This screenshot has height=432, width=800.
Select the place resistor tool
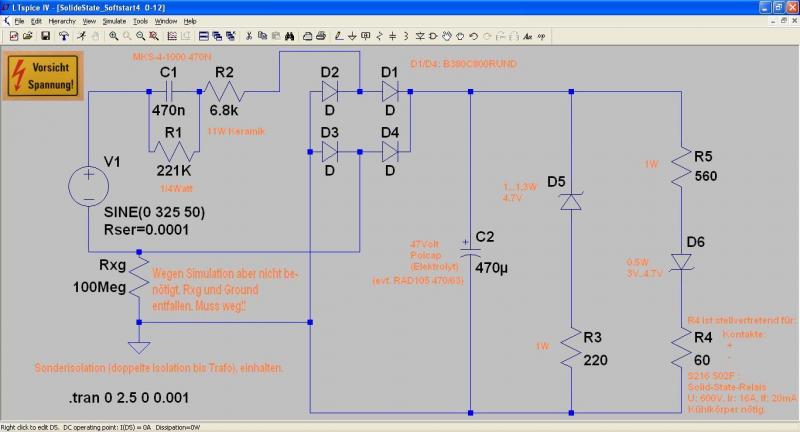pyautogui.click(x=379, y=36)
